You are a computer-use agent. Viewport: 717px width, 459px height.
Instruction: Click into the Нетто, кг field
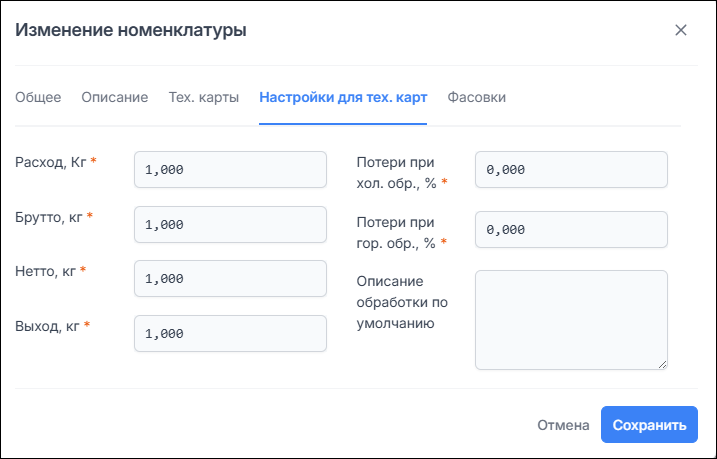pyautogui.click(x=230, y=279)
